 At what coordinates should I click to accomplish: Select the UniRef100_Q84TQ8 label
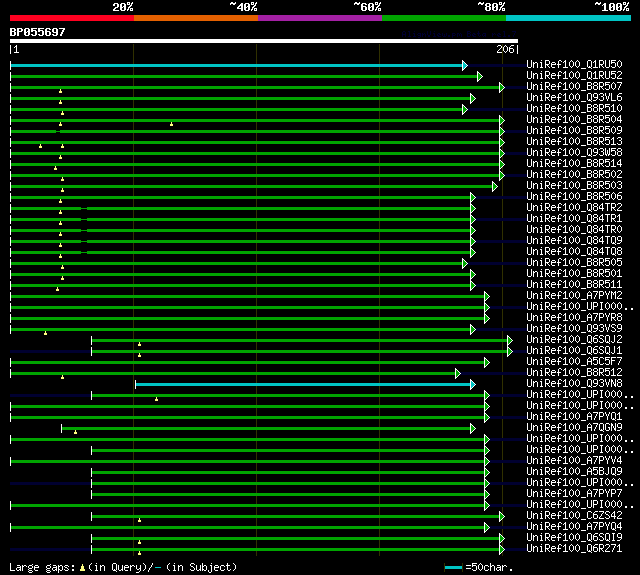[x=574, y=252]
